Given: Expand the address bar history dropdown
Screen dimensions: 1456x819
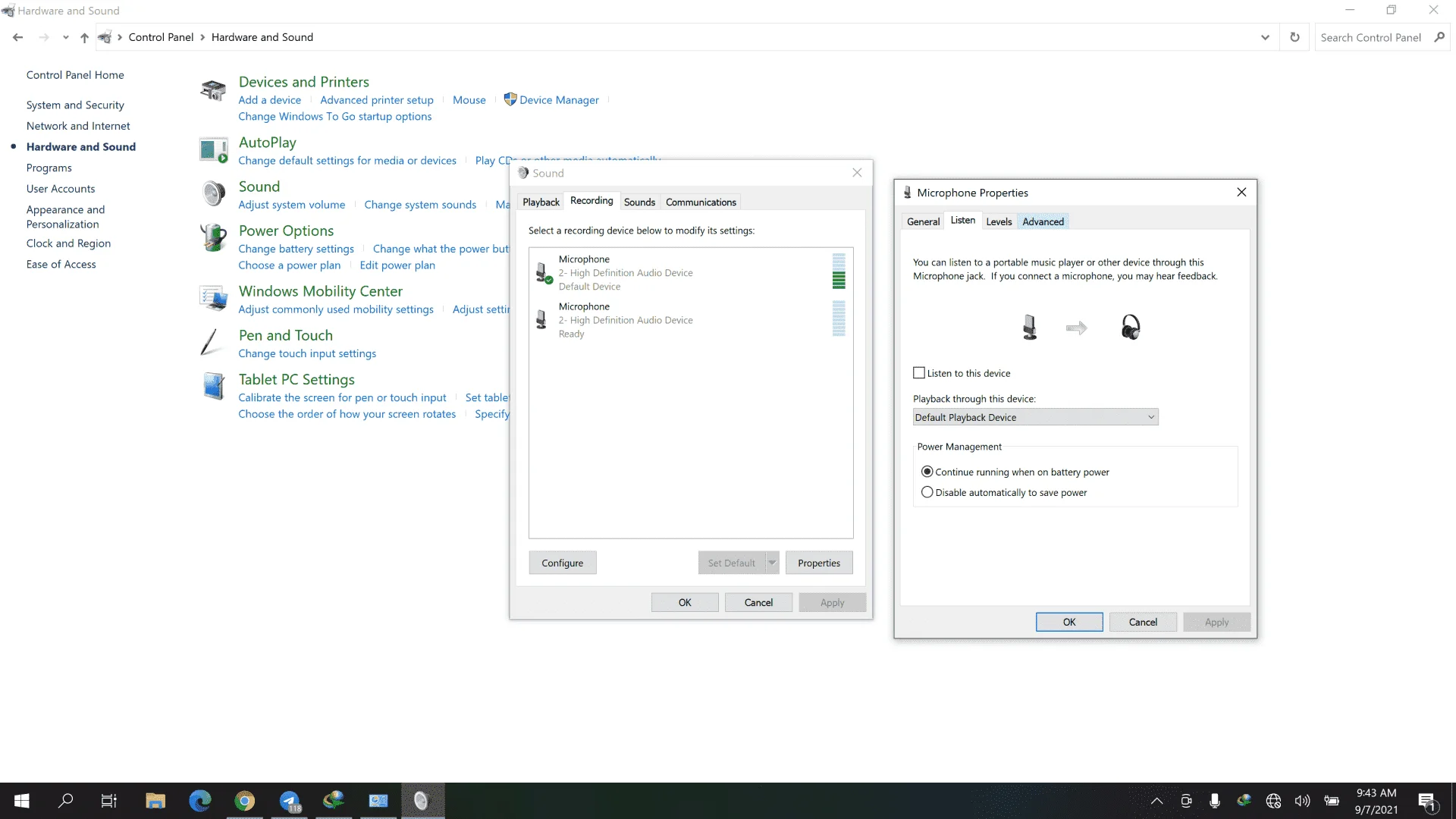Looking at the screenshot, I should pos(1265,37).
